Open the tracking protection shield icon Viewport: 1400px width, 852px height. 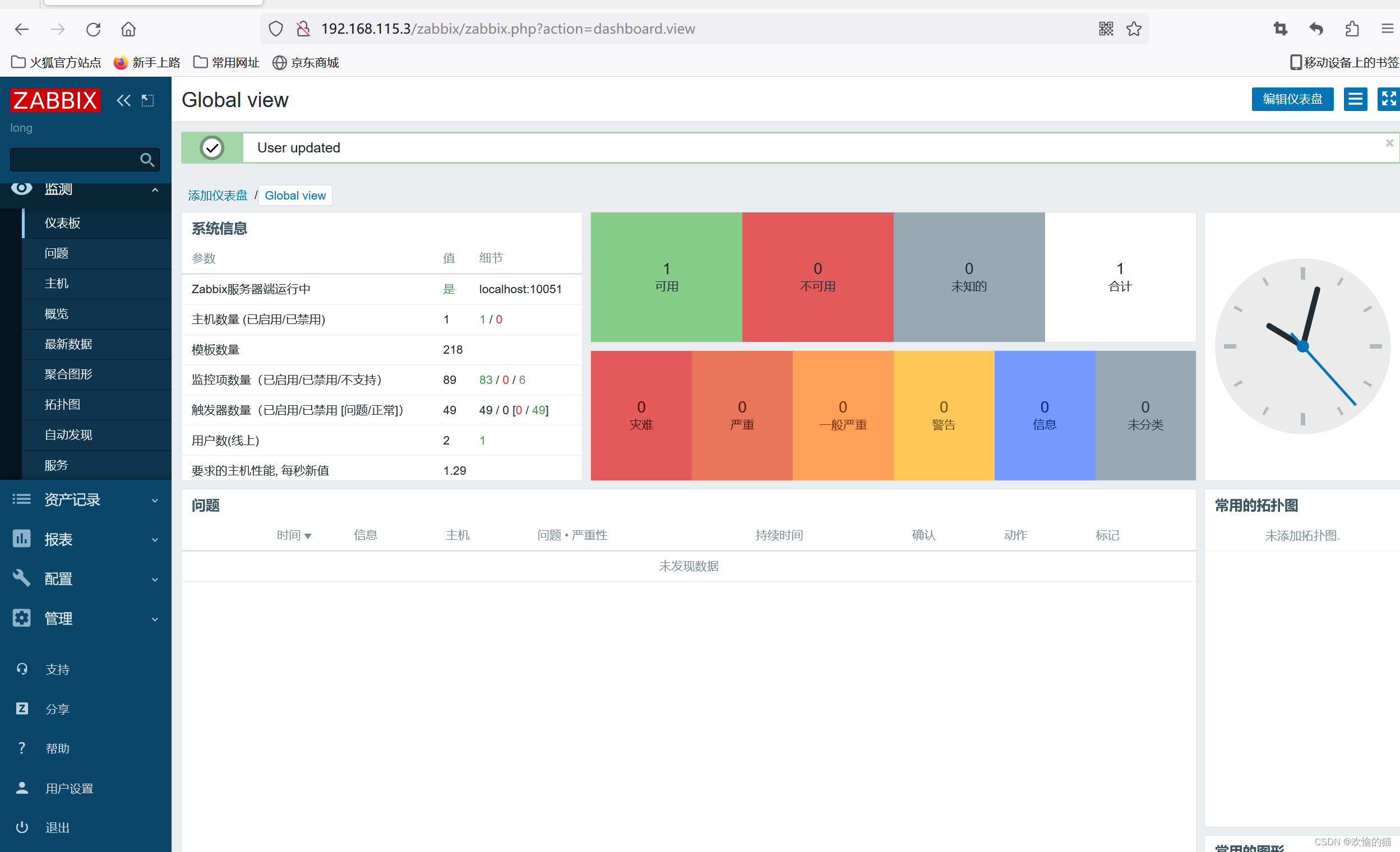click(x=275, y=29)
